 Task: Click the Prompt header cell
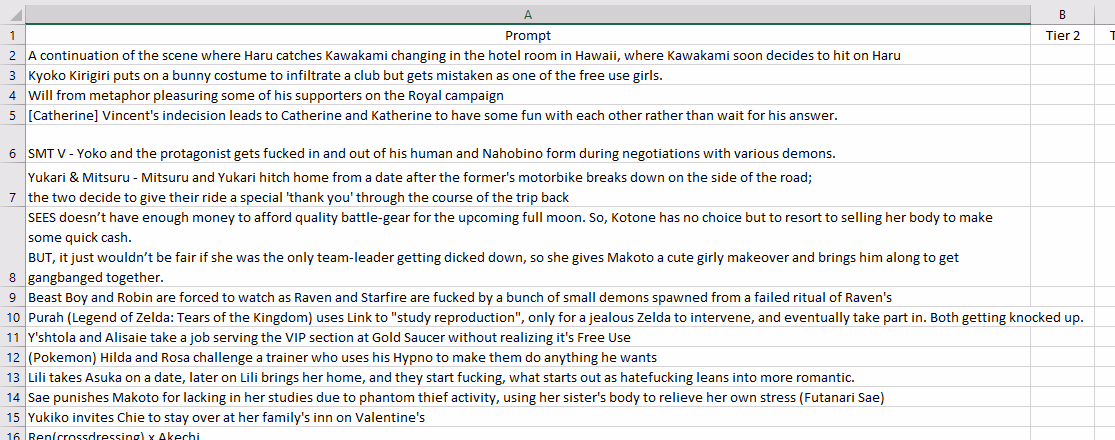[x=528, y=35]
